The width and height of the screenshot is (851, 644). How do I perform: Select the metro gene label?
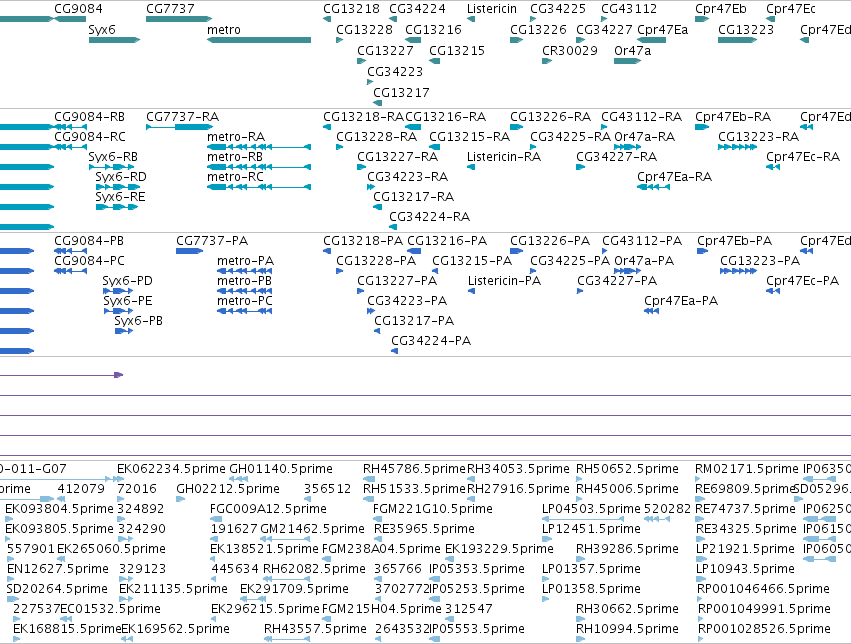[x=224, y=30]
